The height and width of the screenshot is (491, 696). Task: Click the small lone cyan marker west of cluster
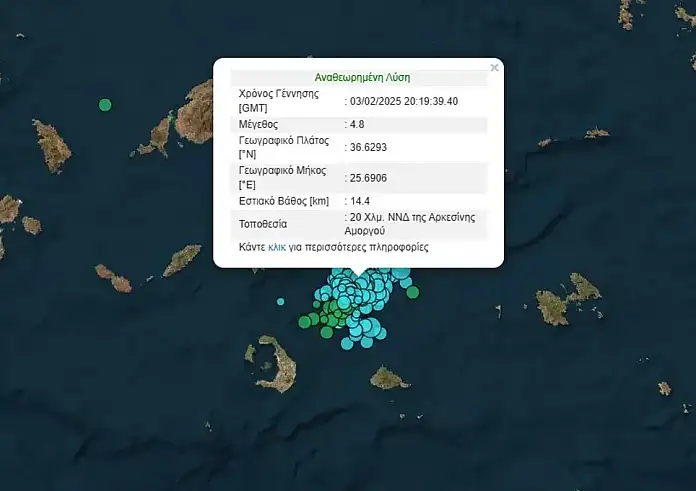281,301
